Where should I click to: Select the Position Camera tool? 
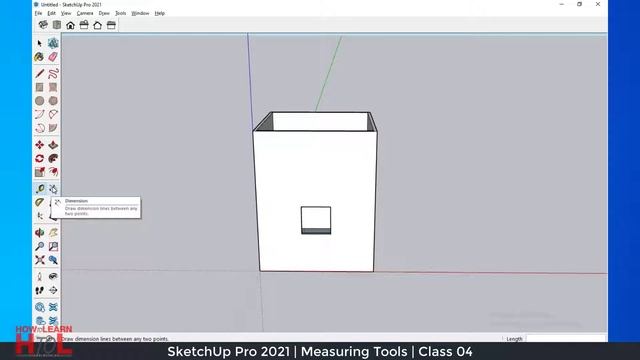[40, 277]
